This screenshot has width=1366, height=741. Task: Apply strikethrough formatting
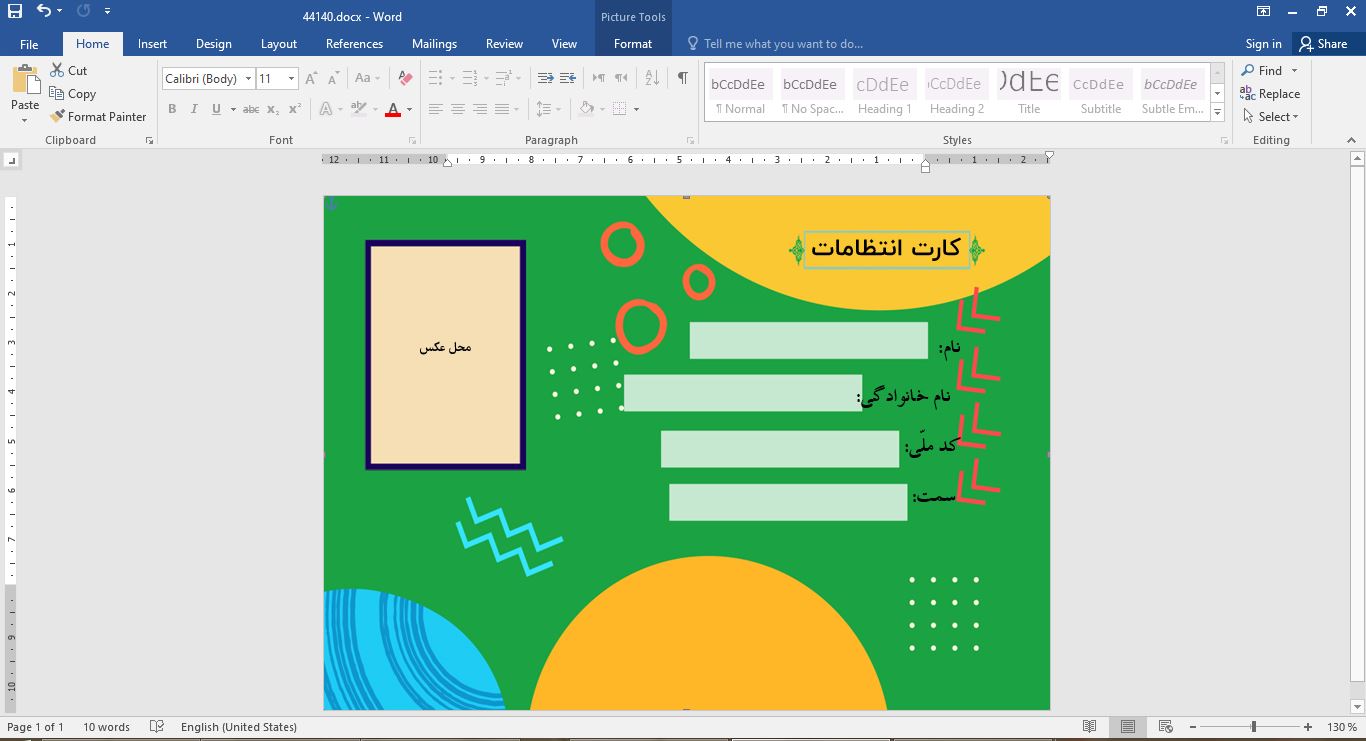coord(250,109)
